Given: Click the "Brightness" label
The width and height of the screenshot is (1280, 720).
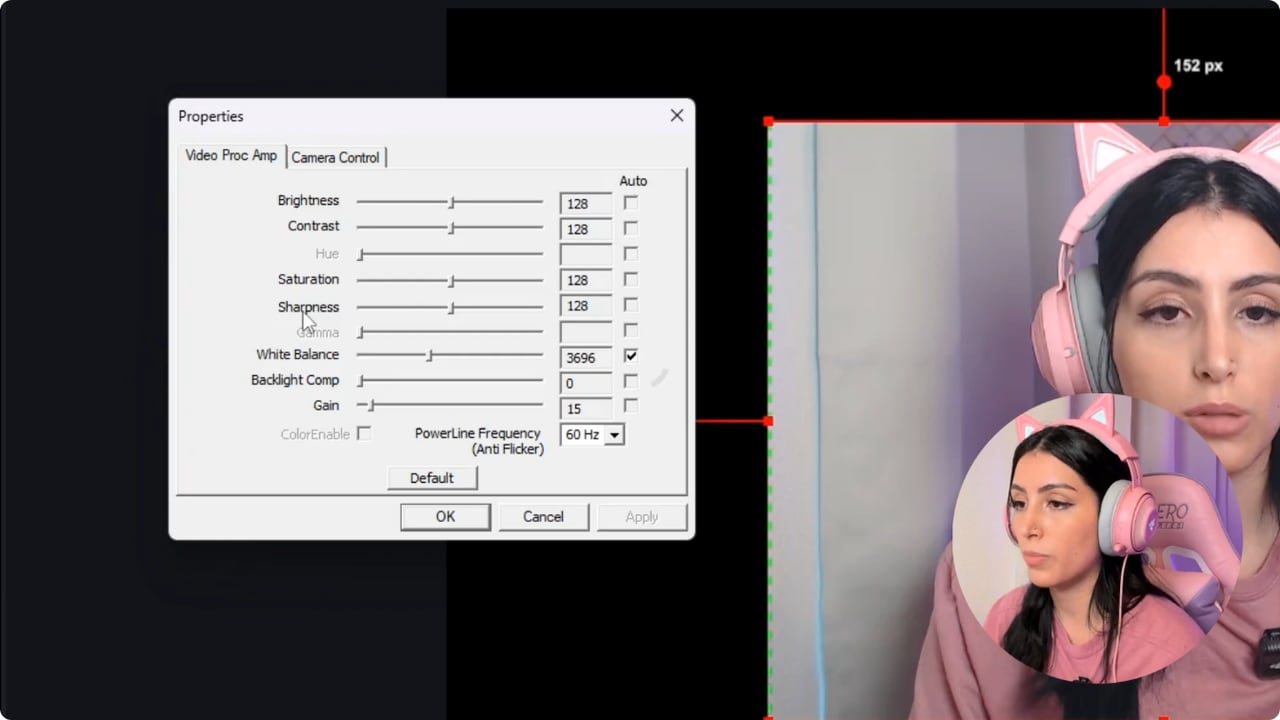Looking at the screenshot, I should 308,201.
